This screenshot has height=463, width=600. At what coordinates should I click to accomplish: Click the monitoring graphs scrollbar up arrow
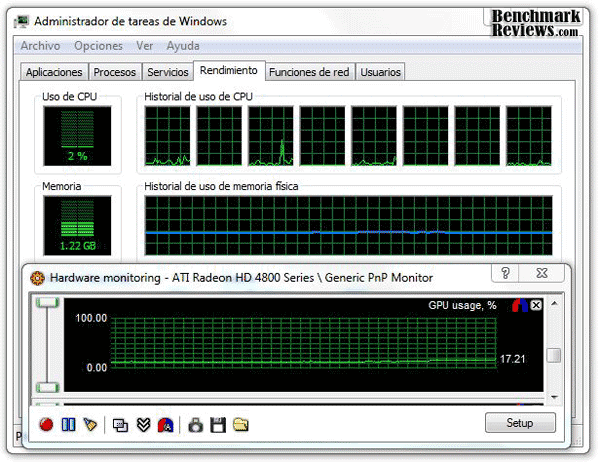point(554,304)
